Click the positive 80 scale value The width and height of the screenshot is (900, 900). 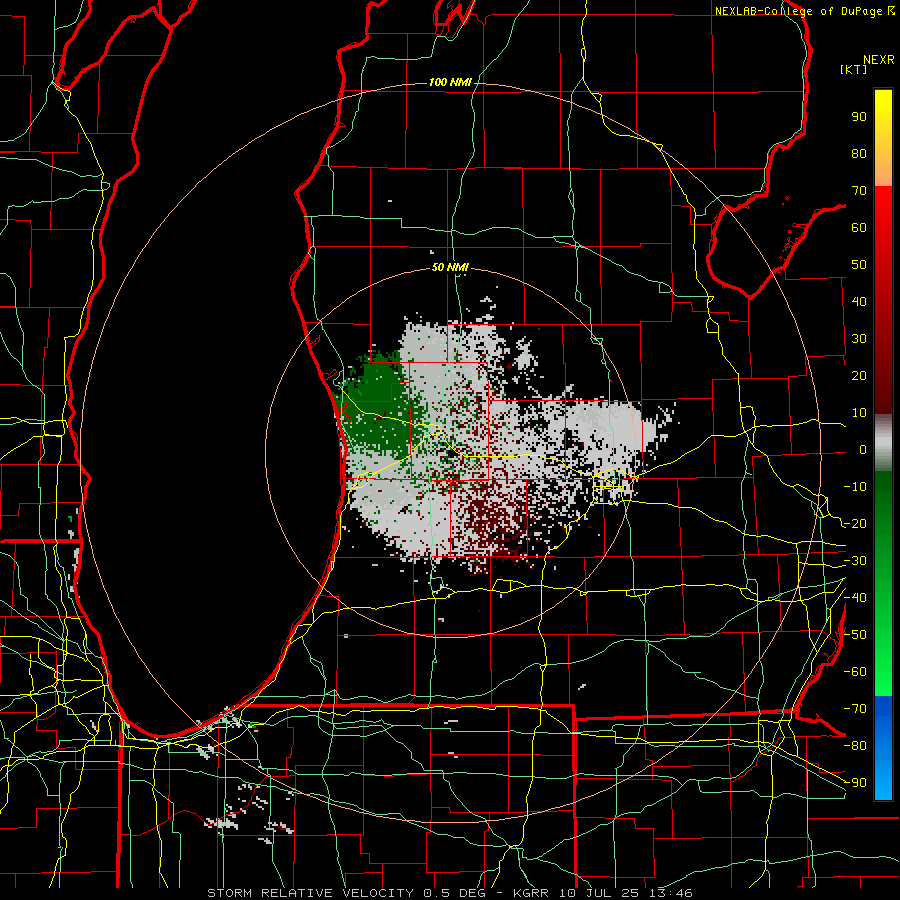[859, 154]
